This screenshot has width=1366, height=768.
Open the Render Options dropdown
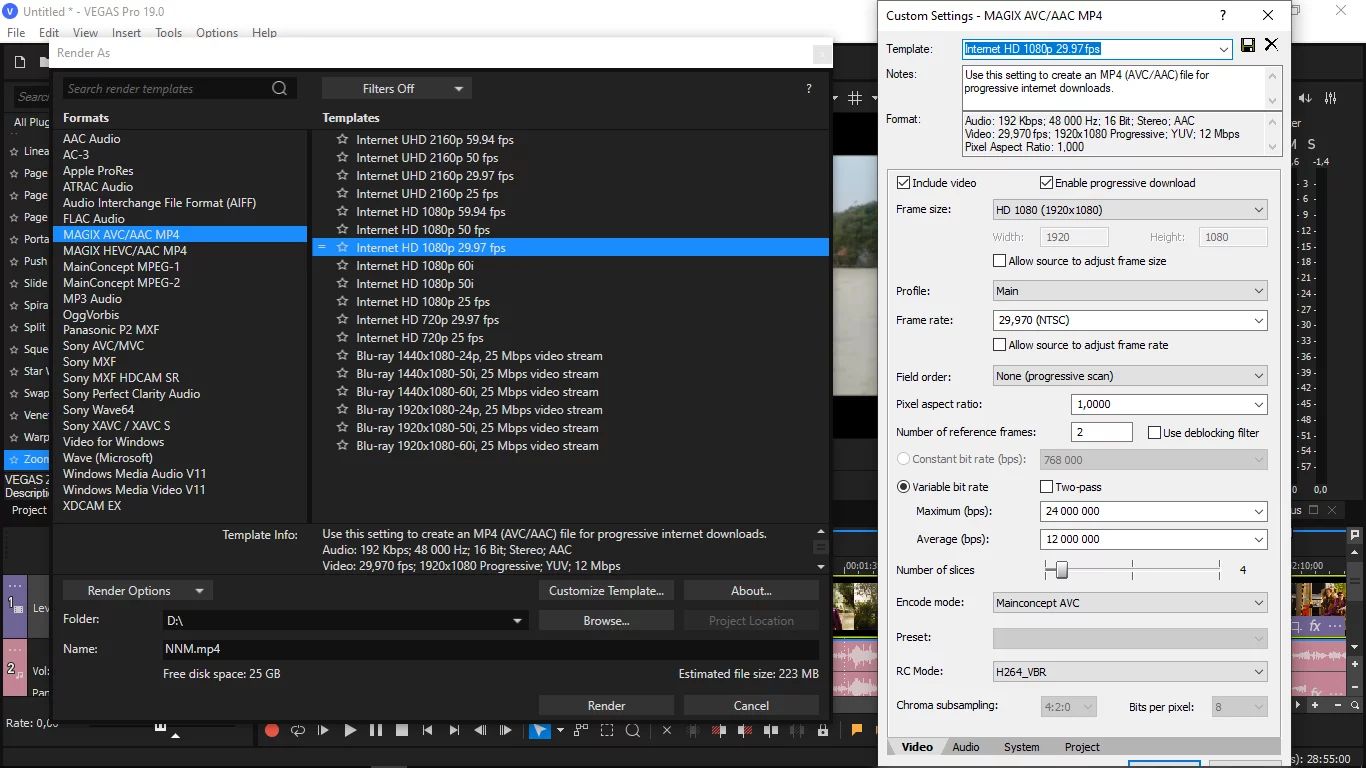137,591
